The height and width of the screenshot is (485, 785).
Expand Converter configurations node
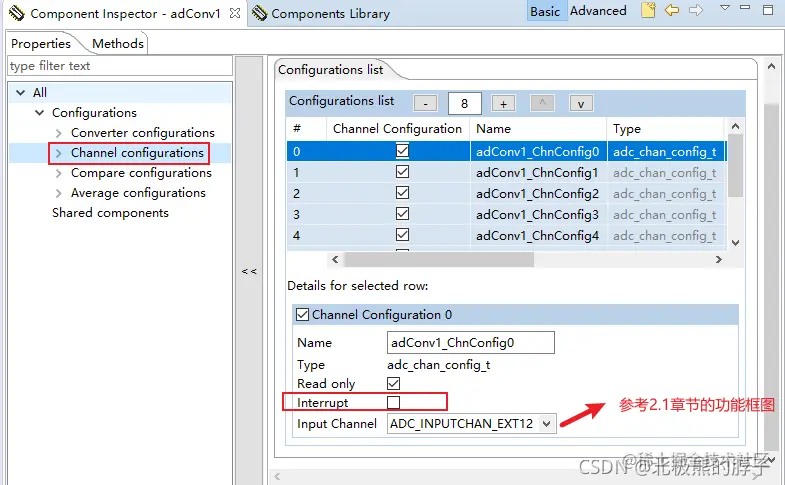[59, 133]
